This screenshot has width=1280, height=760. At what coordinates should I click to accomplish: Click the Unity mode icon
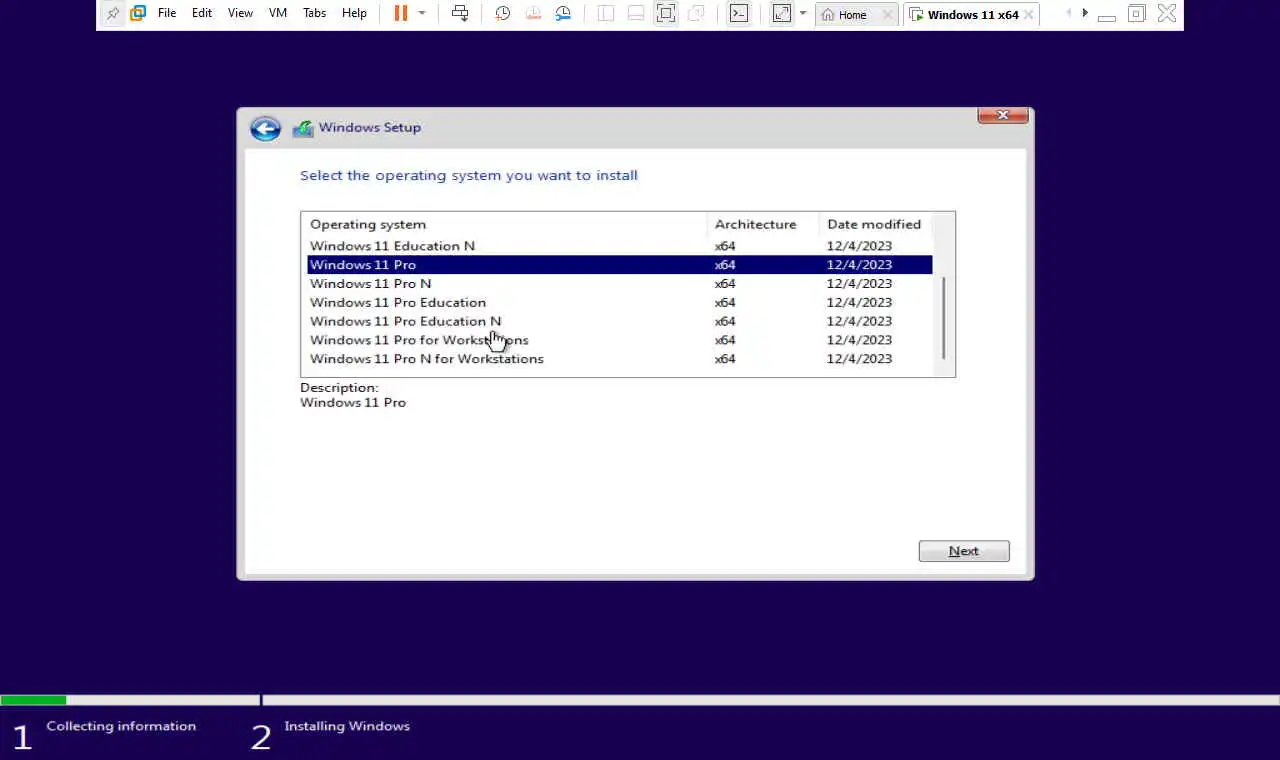coord(696,14)
